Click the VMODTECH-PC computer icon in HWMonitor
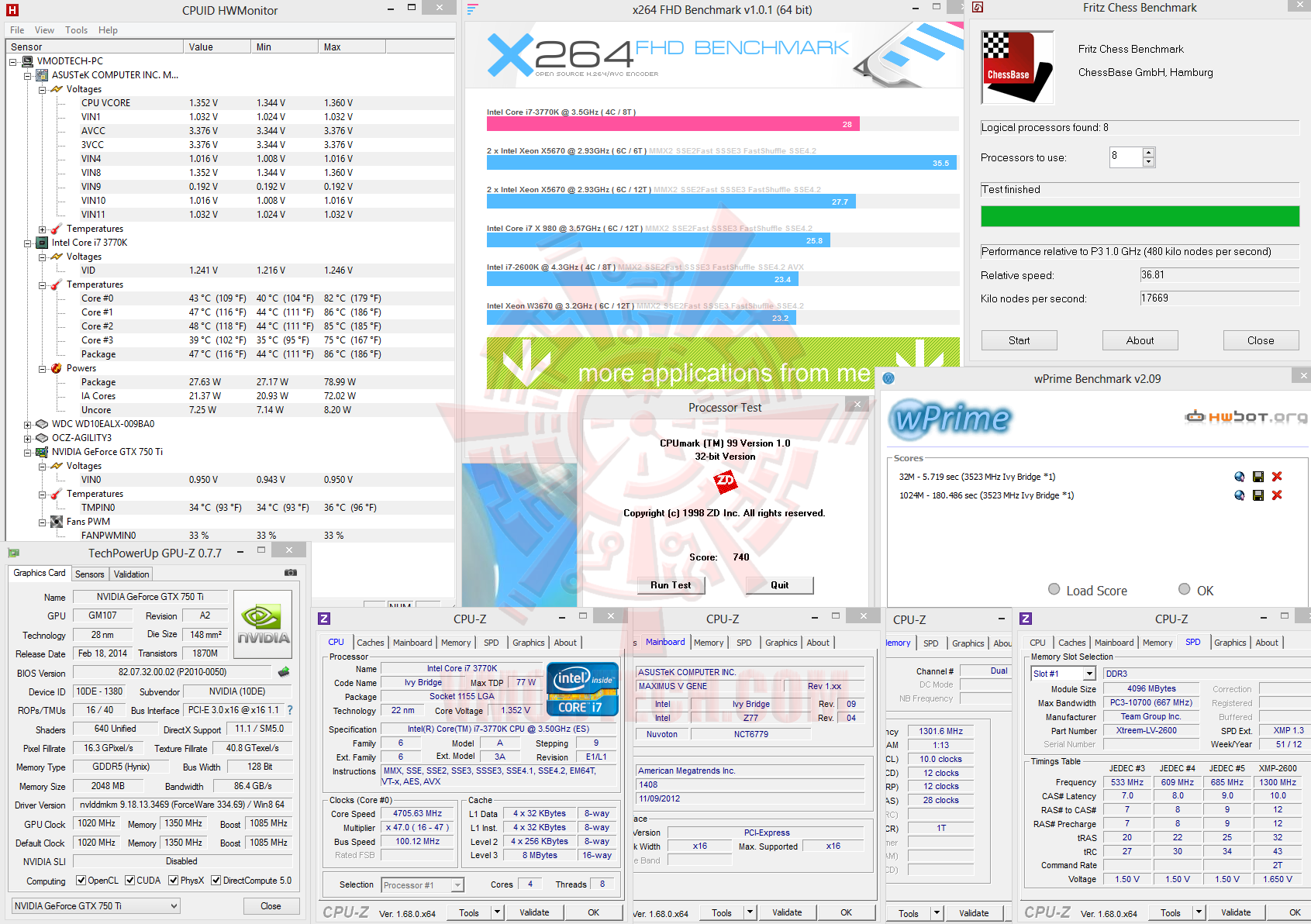 coord(27,61)
